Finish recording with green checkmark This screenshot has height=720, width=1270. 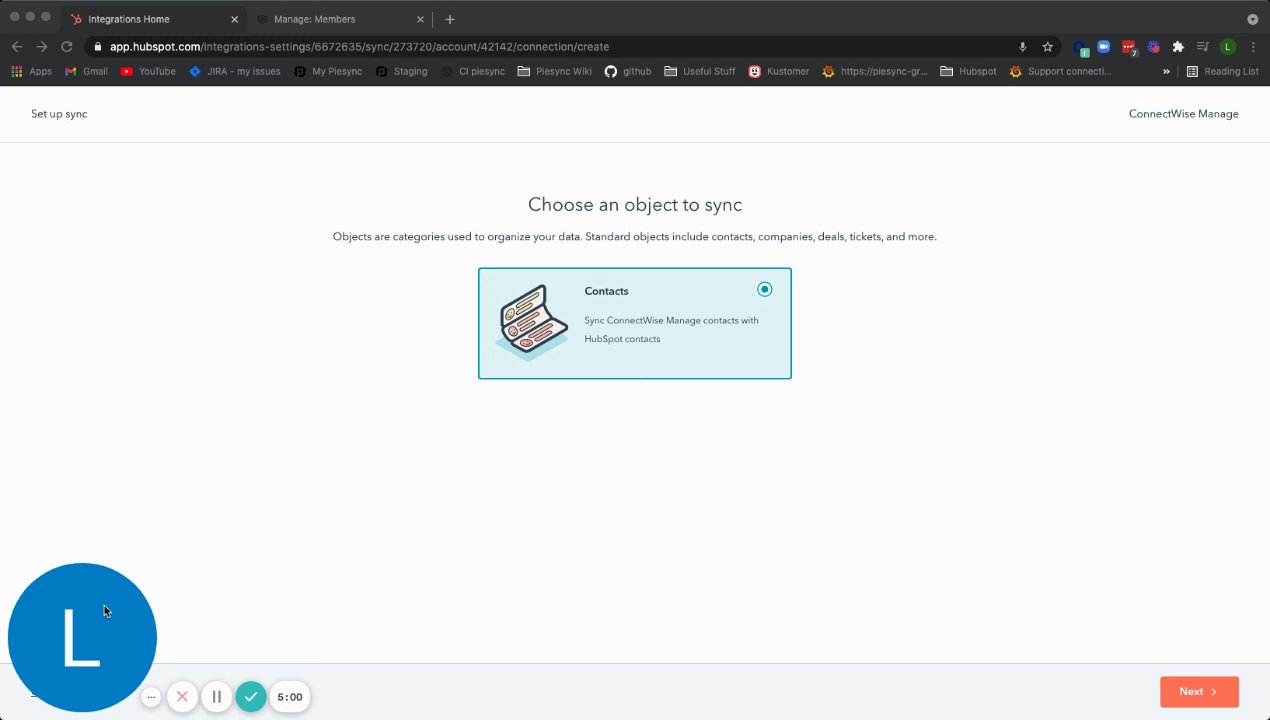251,697
